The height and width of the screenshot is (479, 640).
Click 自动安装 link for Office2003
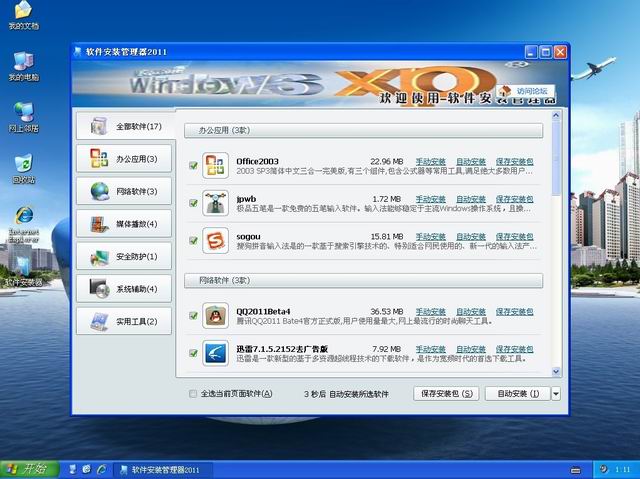471,162
